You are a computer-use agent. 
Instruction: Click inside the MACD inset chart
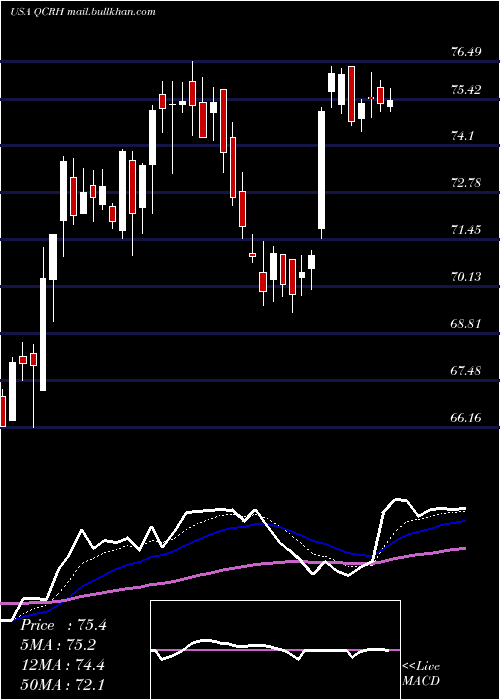tap(275, 650)
